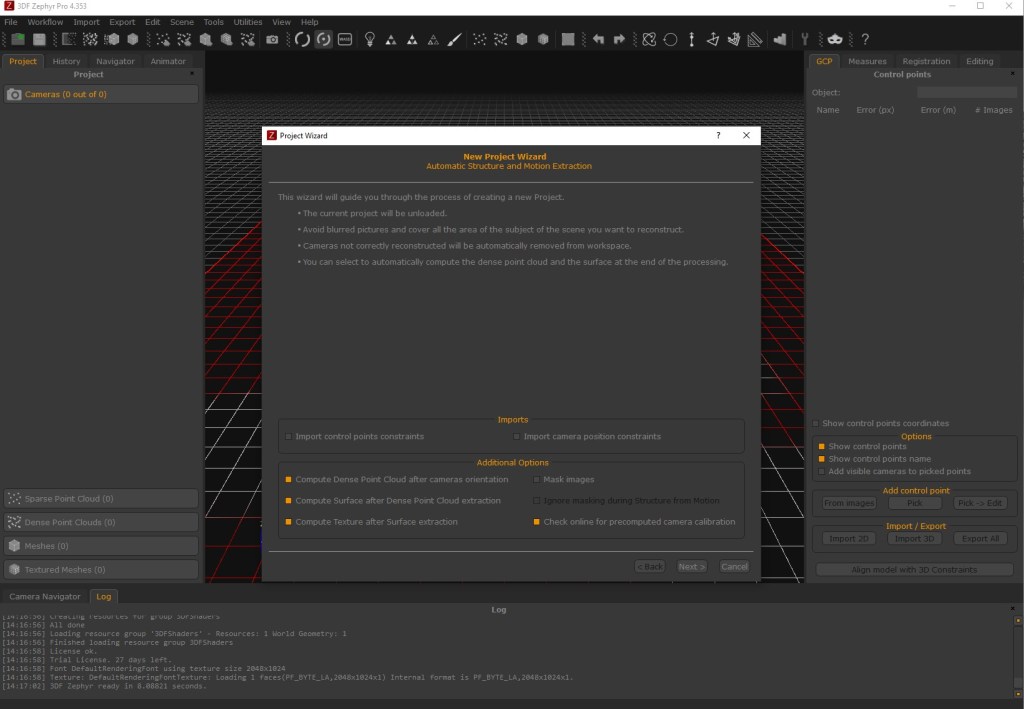1024x709 pixels.
Task: Click the Log panel scrollbar
Action: coord(1017,655)
